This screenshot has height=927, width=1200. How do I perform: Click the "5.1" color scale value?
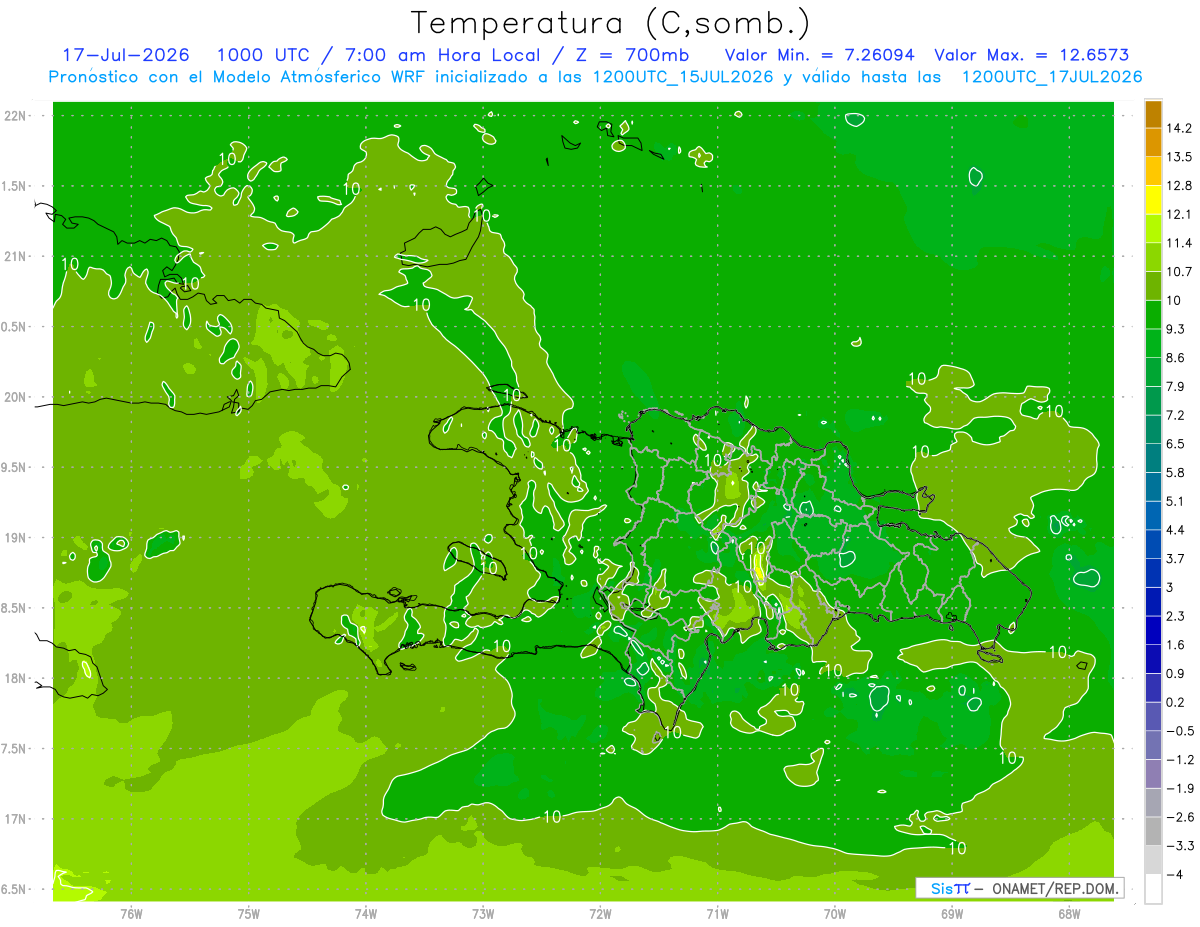pyautogui.click(x=1176, y=501)
